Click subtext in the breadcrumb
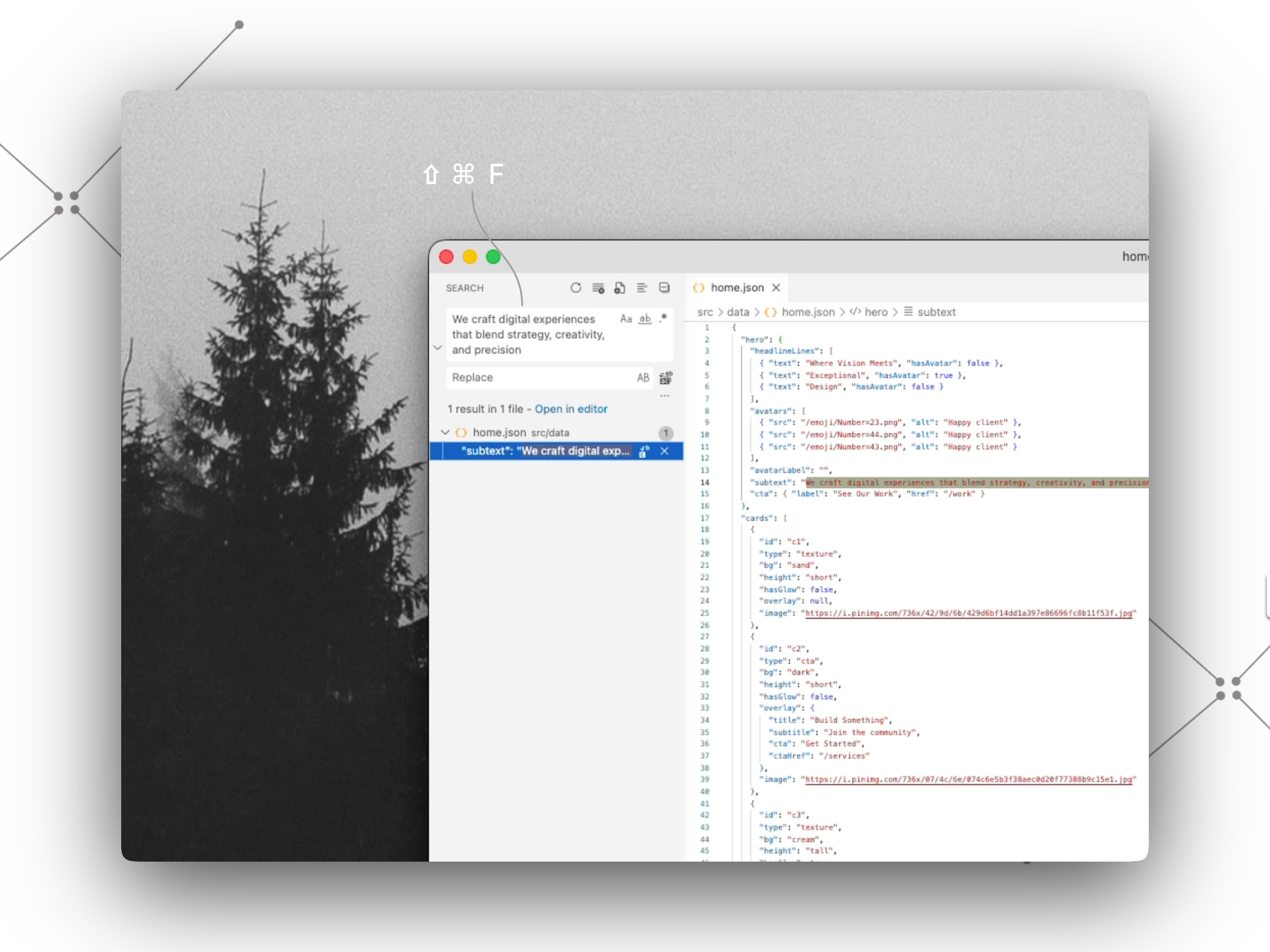1270x952 pixels. pos(936,312)
